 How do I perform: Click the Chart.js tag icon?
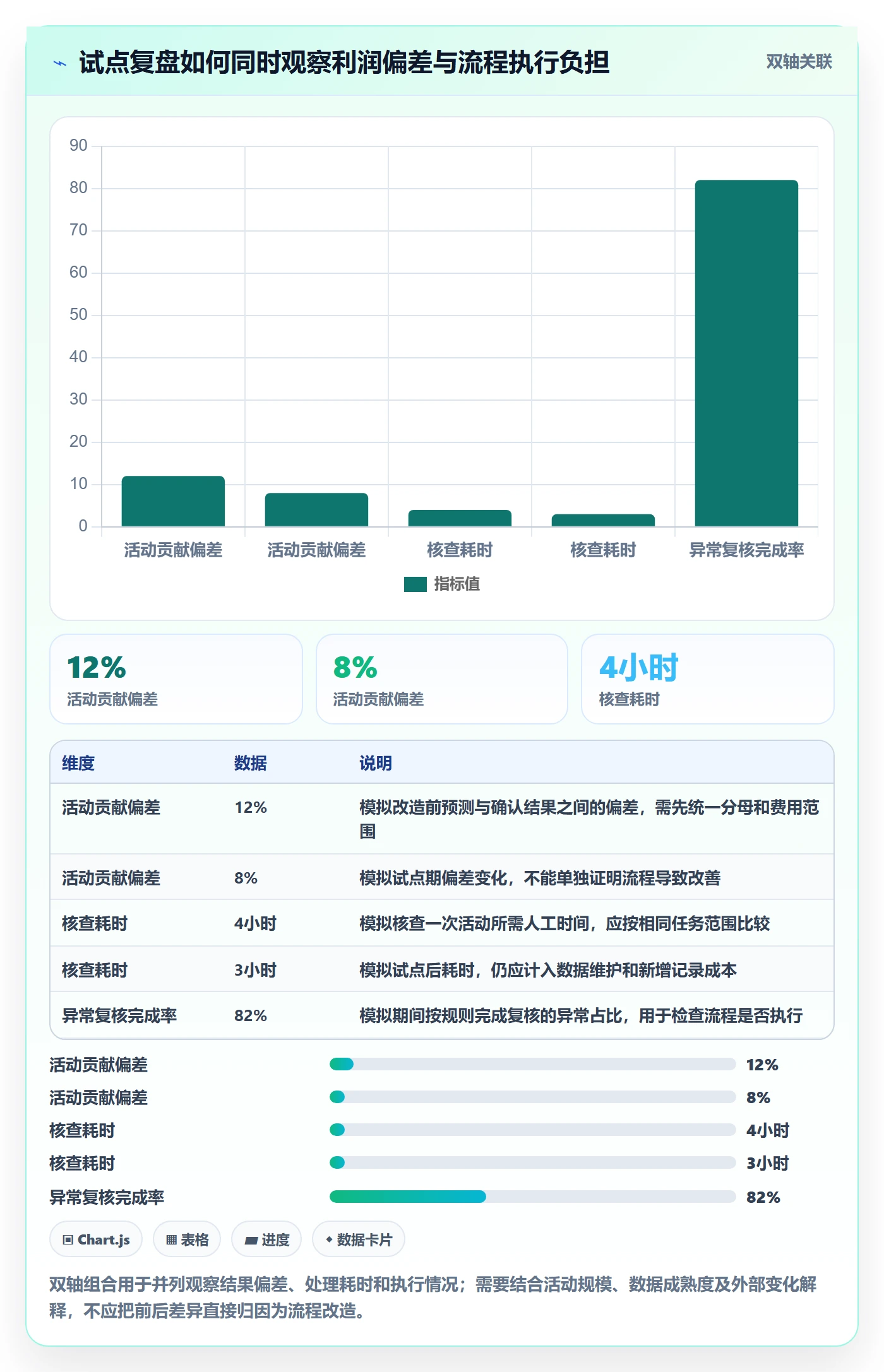coord(68,1240)
